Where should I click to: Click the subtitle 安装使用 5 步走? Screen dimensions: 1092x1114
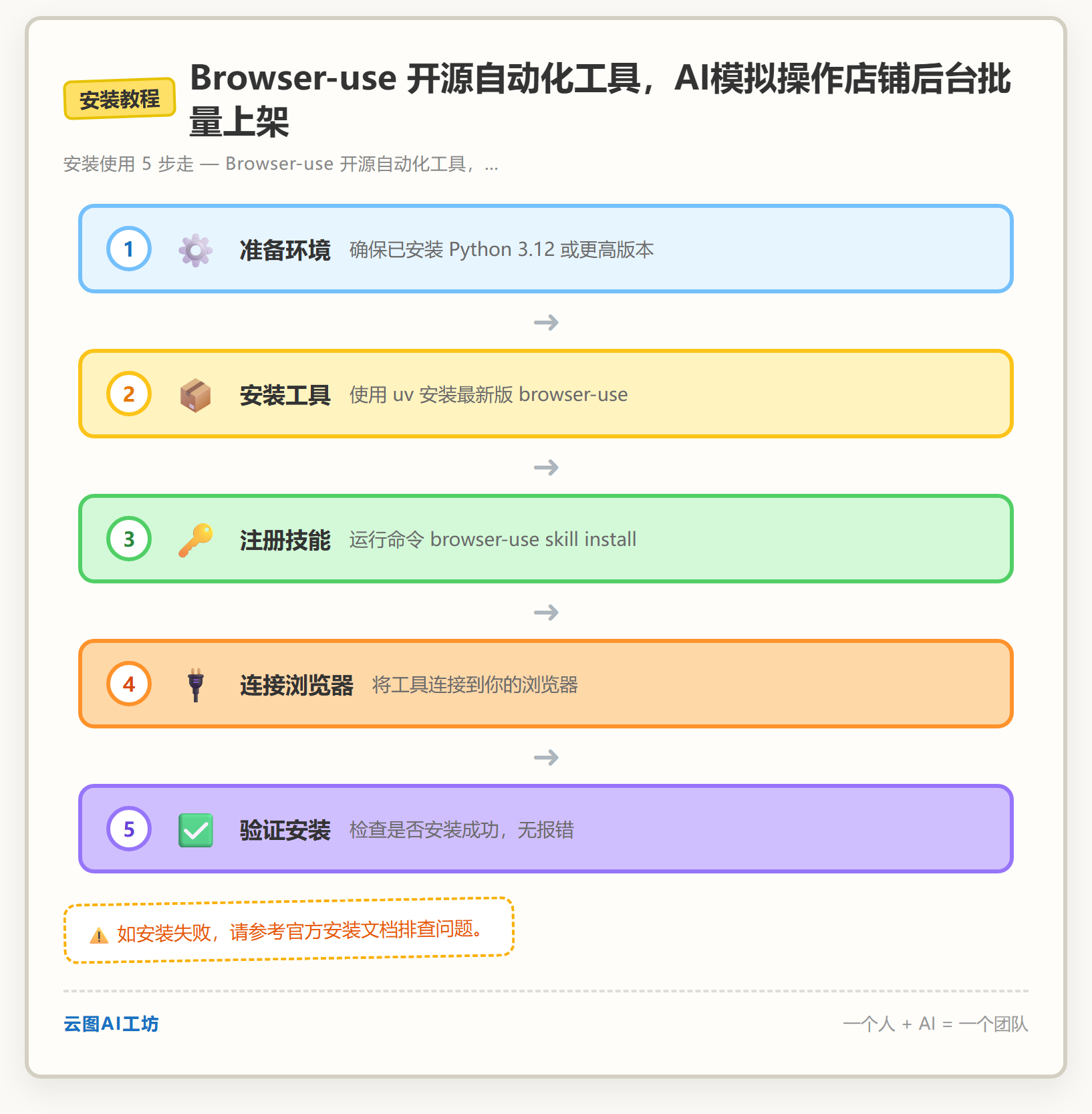(x=281, y=164)
